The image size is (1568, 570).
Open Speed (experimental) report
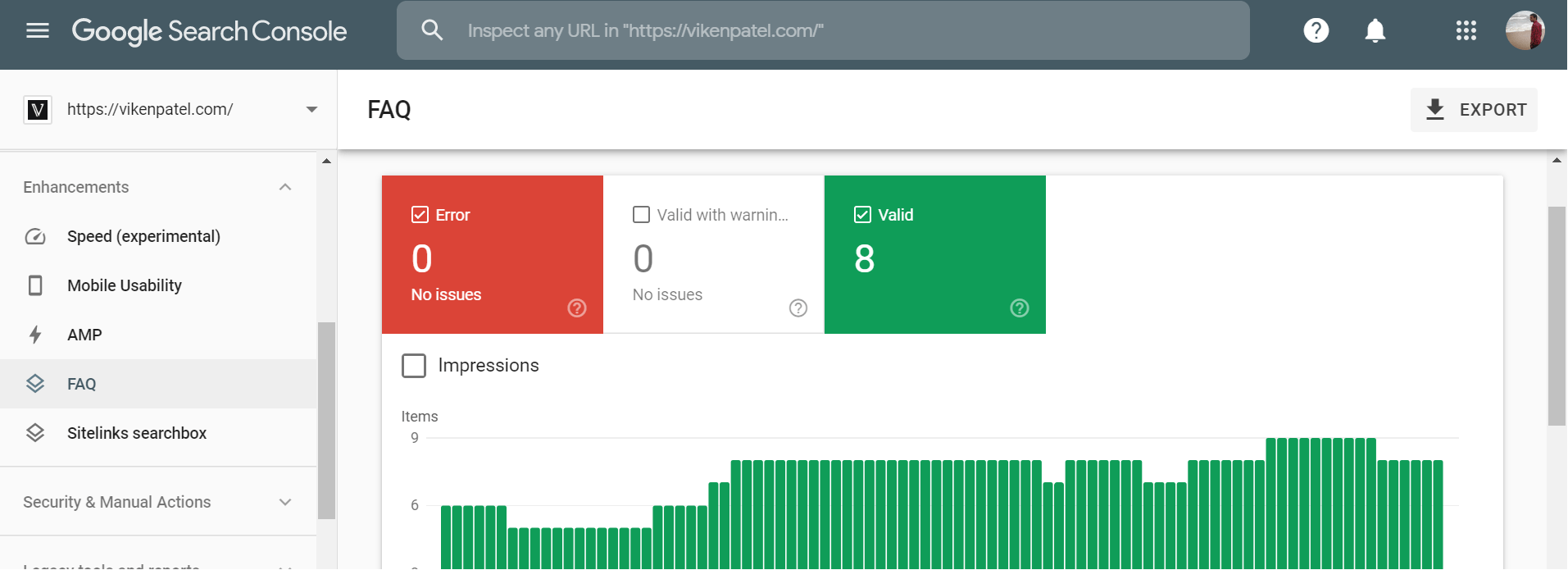pyautogui.click(x=158, y=236)
